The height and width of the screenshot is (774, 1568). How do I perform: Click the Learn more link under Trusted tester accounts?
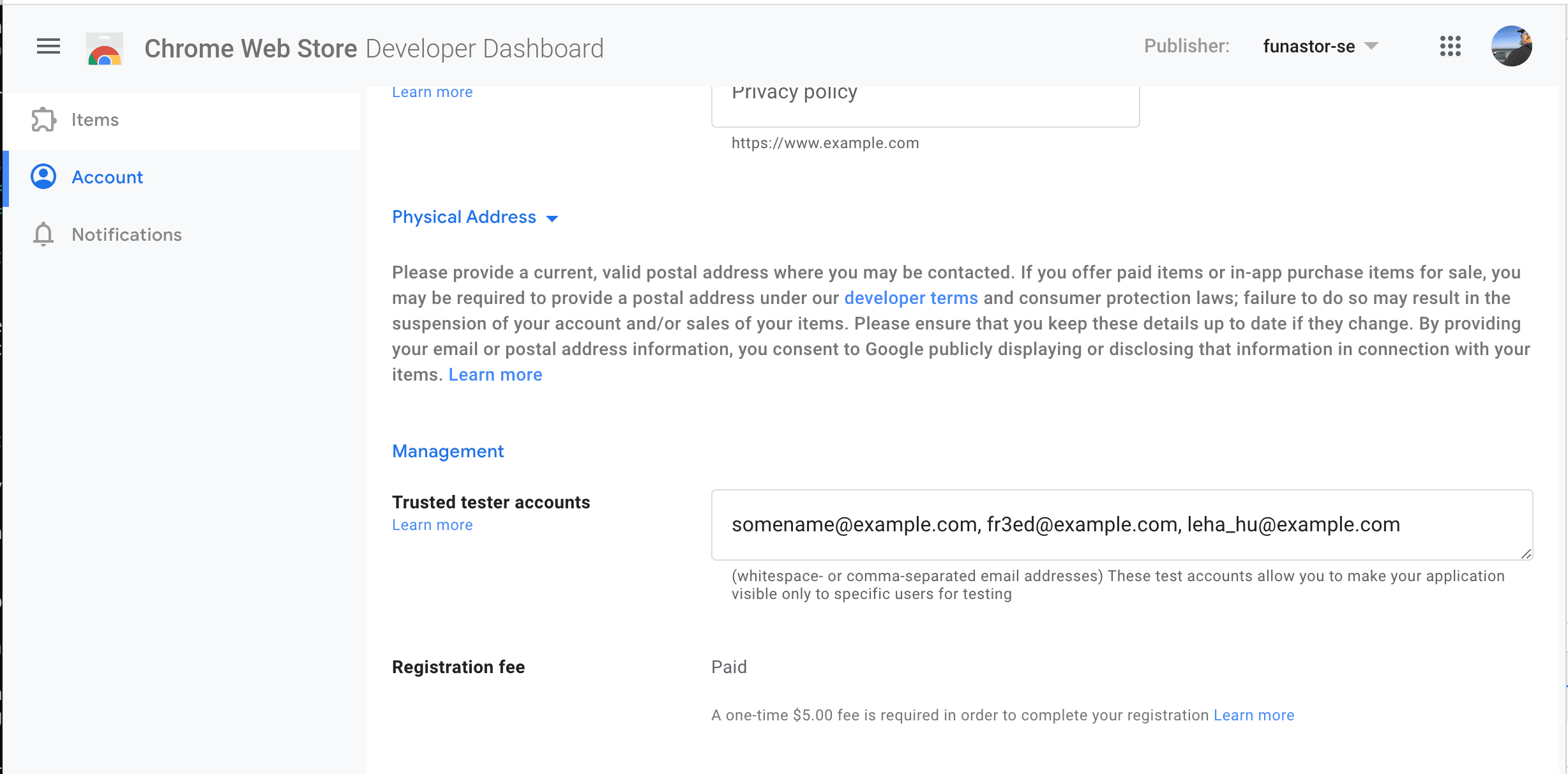431,525
